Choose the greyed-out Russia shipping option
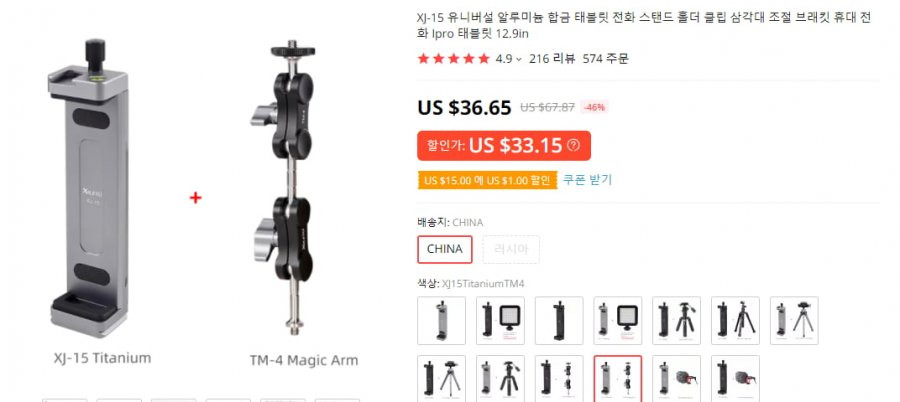This screenshot has width=900, height=402. coord(511,249)
